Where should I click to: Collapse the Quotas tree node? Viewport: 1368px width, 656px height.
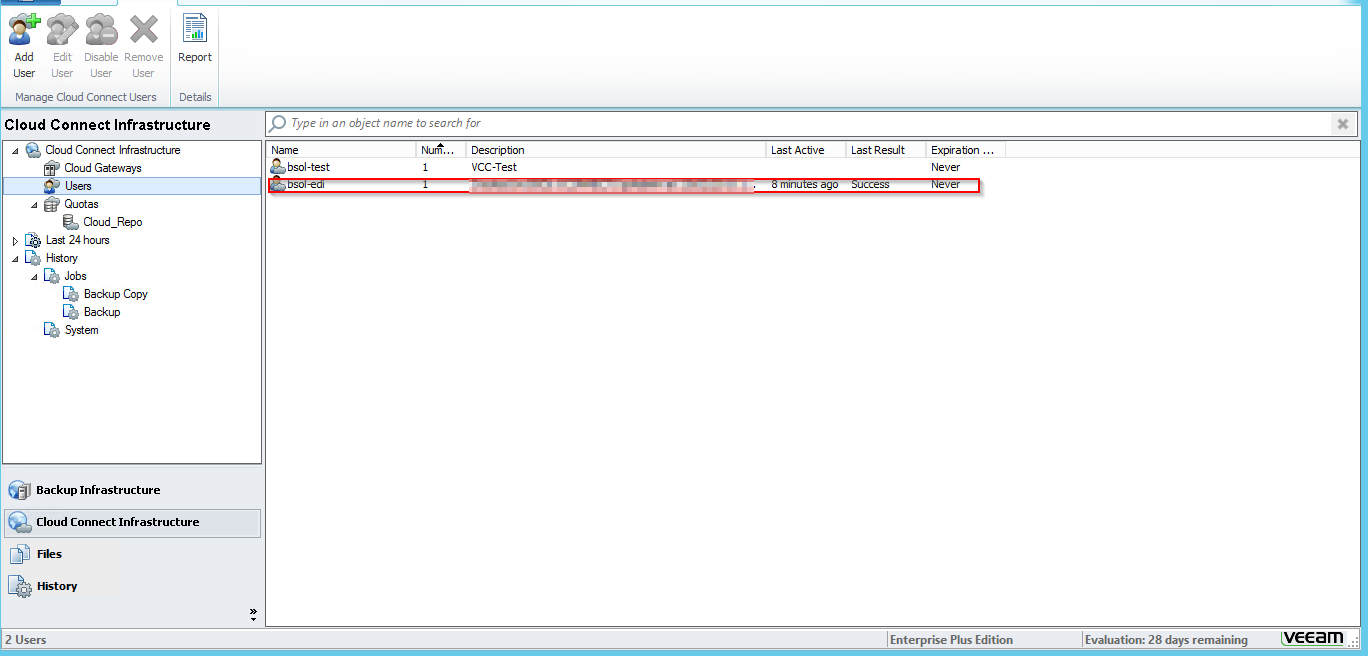[34, 204]
